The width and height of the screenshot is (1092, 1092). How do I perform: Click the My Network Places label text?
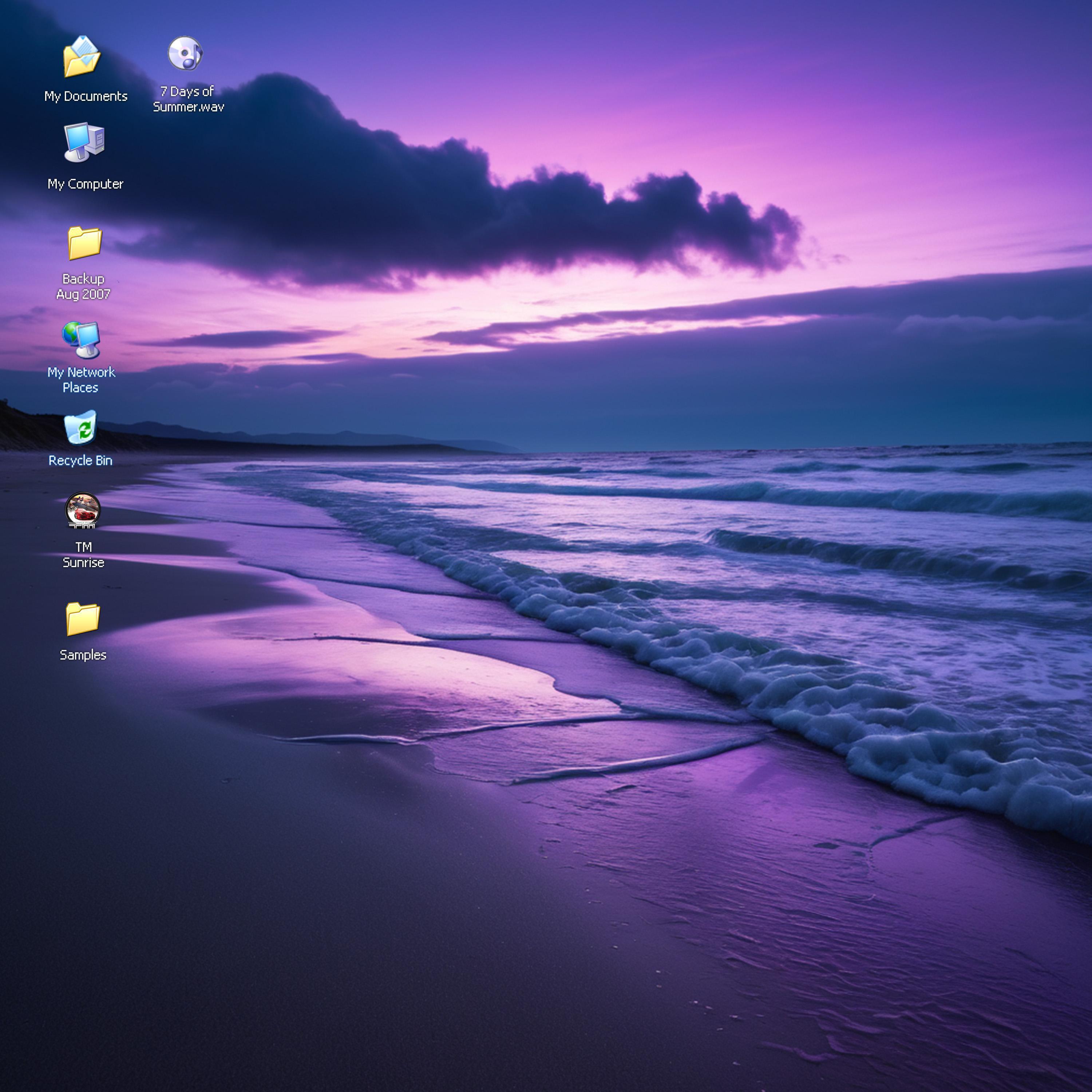point(81,380)
